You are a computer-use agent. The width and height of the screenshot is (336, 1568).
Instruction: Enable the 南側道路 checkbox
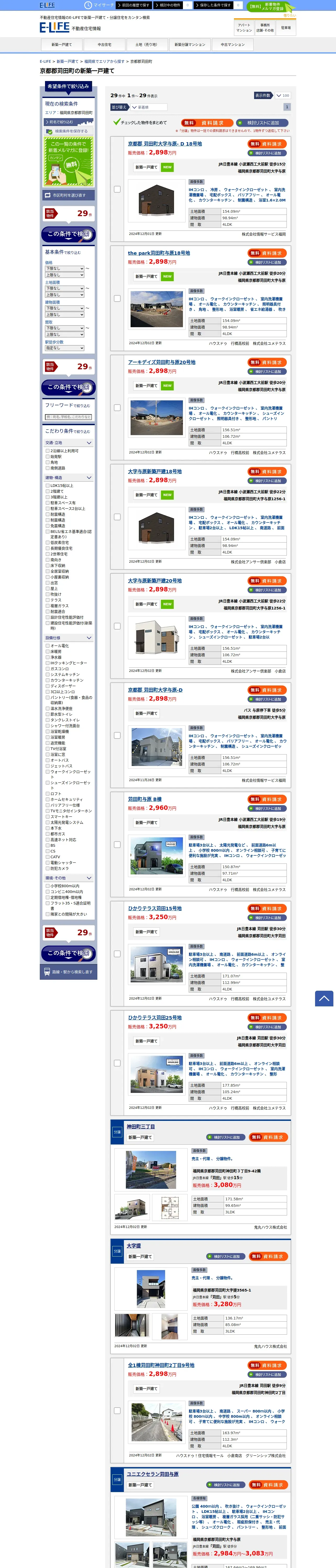[x=48, y=468]
